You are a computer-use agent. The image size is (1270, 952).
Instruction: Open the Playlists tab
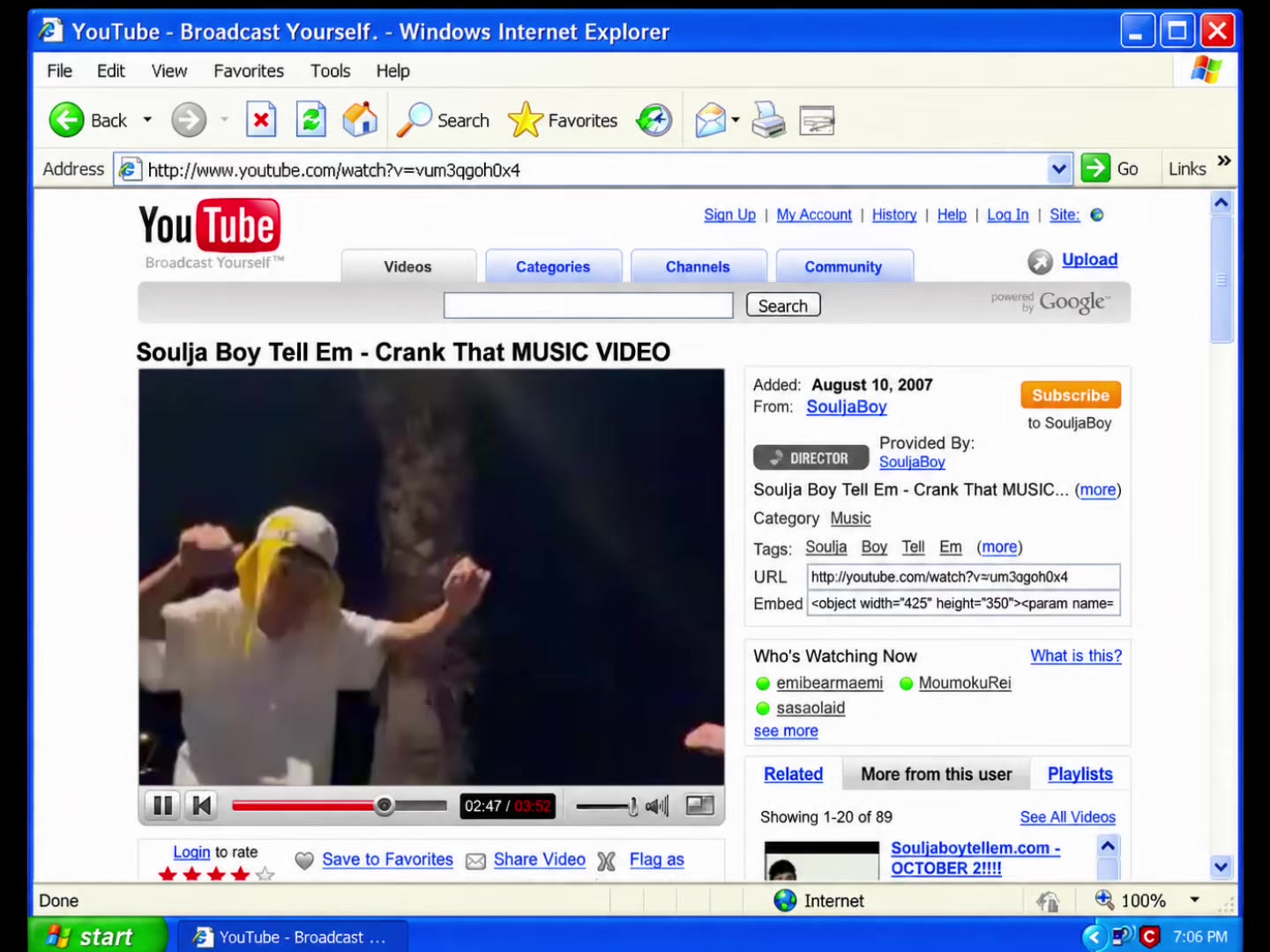(x=1080, y=774)
